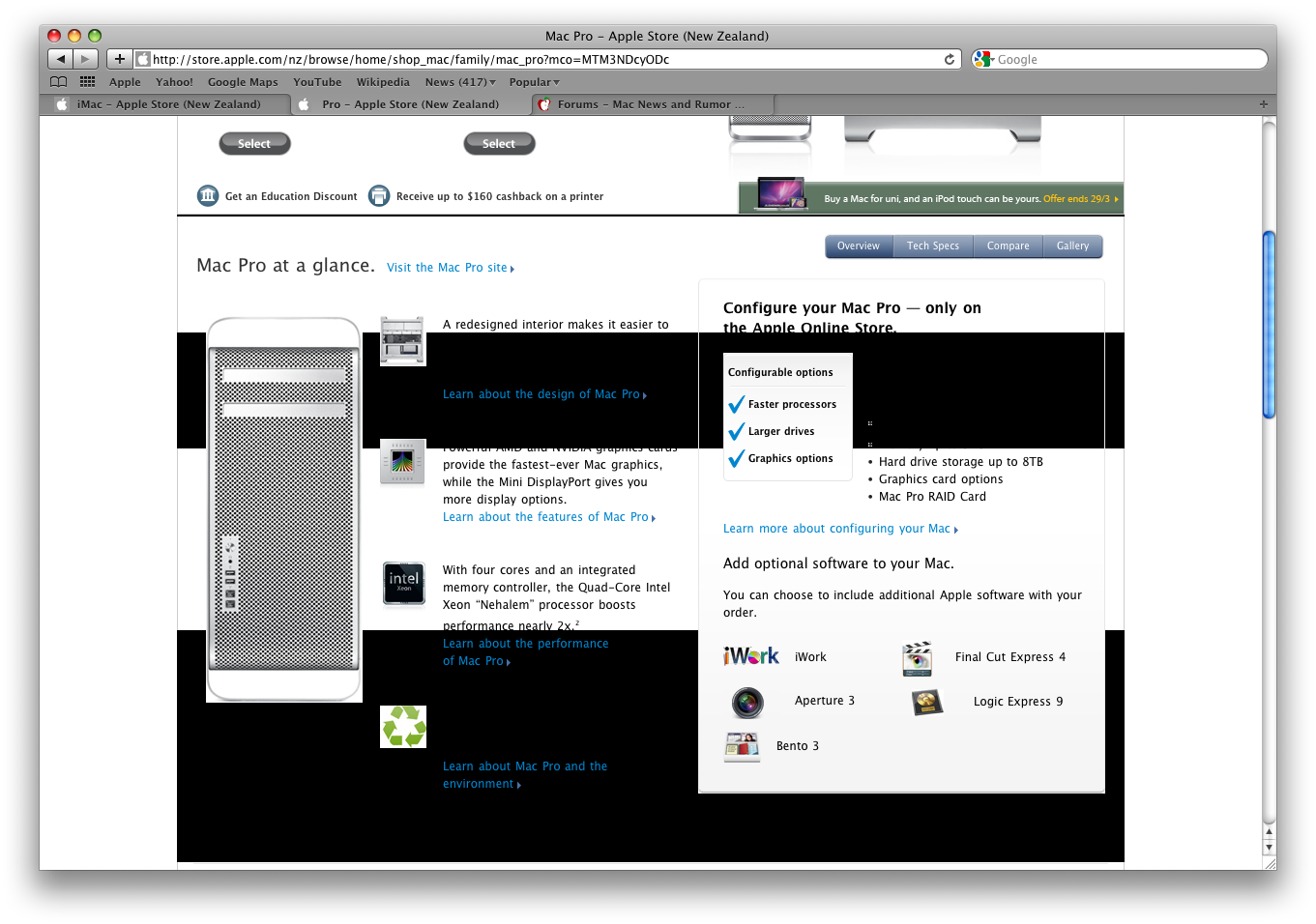
Task: Expand the Popular bookmarks dropdown
Action: [x=535, y=82]
